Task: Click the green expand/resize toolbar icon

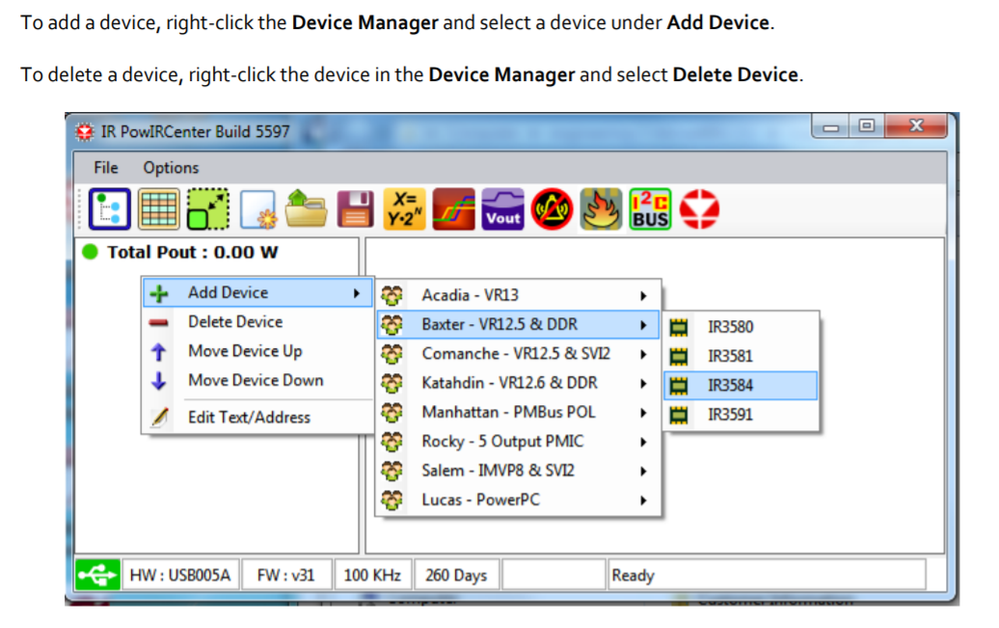Action: 208,209
